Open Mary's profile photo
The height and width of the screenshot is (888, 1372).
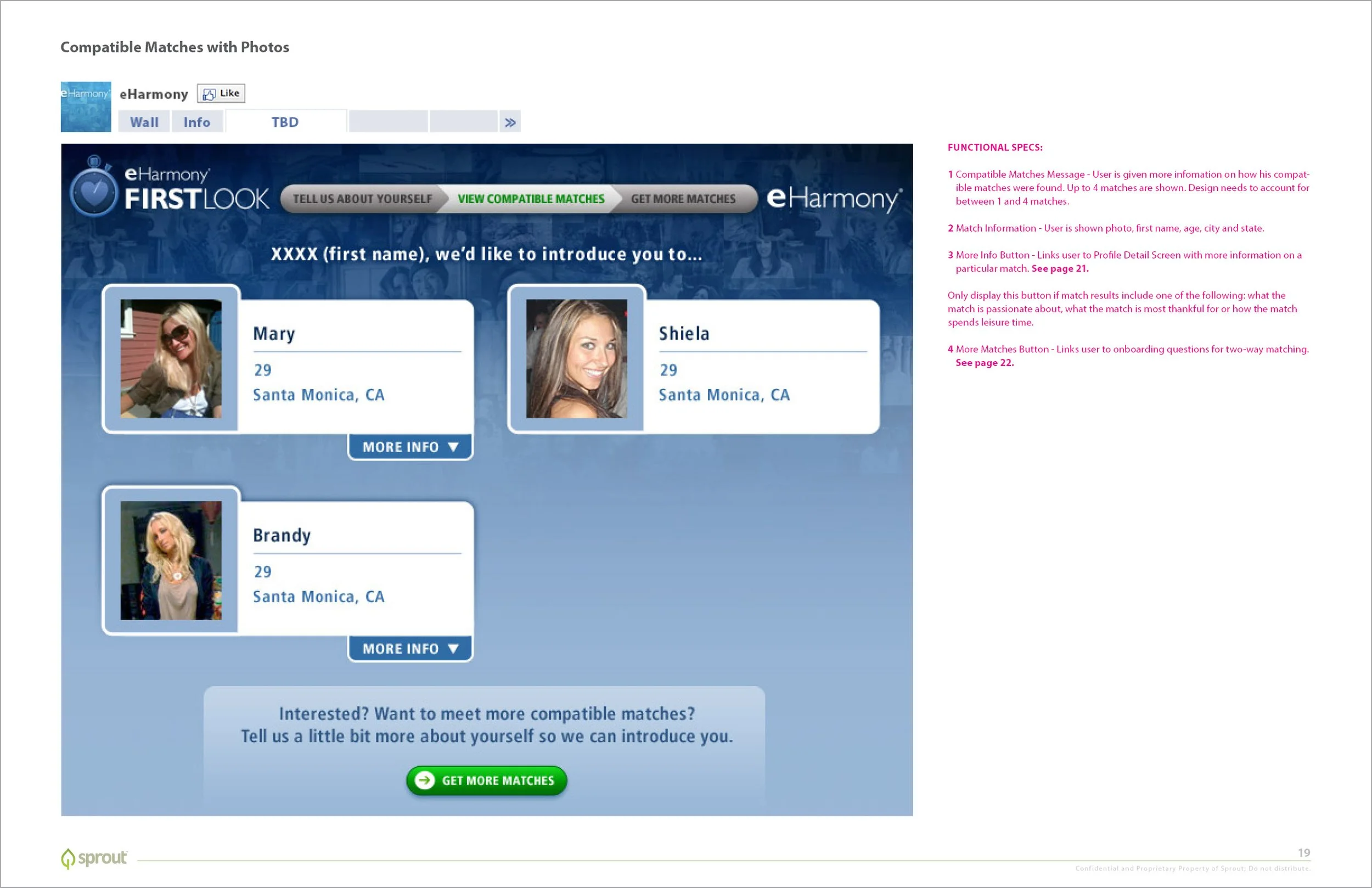tap(171, 358)
